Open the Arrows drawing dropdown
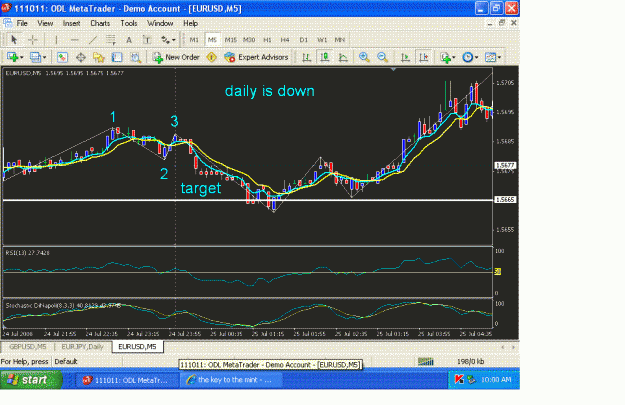 coord(168,40)
